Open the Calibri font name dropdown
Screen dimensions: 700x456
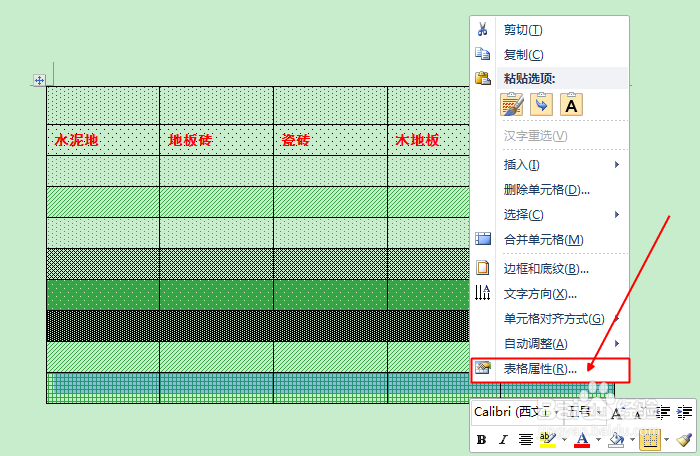coord(556,413)
